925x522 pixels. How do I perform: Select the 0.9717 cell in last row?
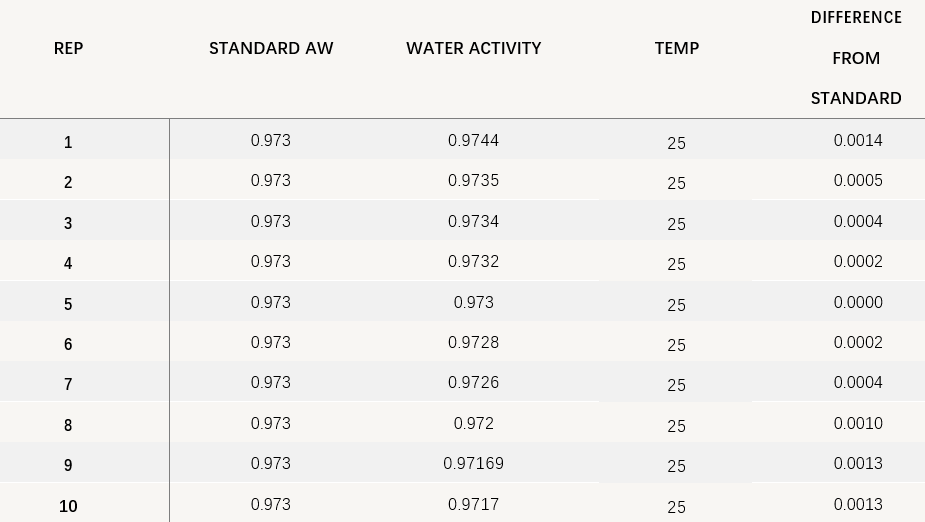point(474,505)
